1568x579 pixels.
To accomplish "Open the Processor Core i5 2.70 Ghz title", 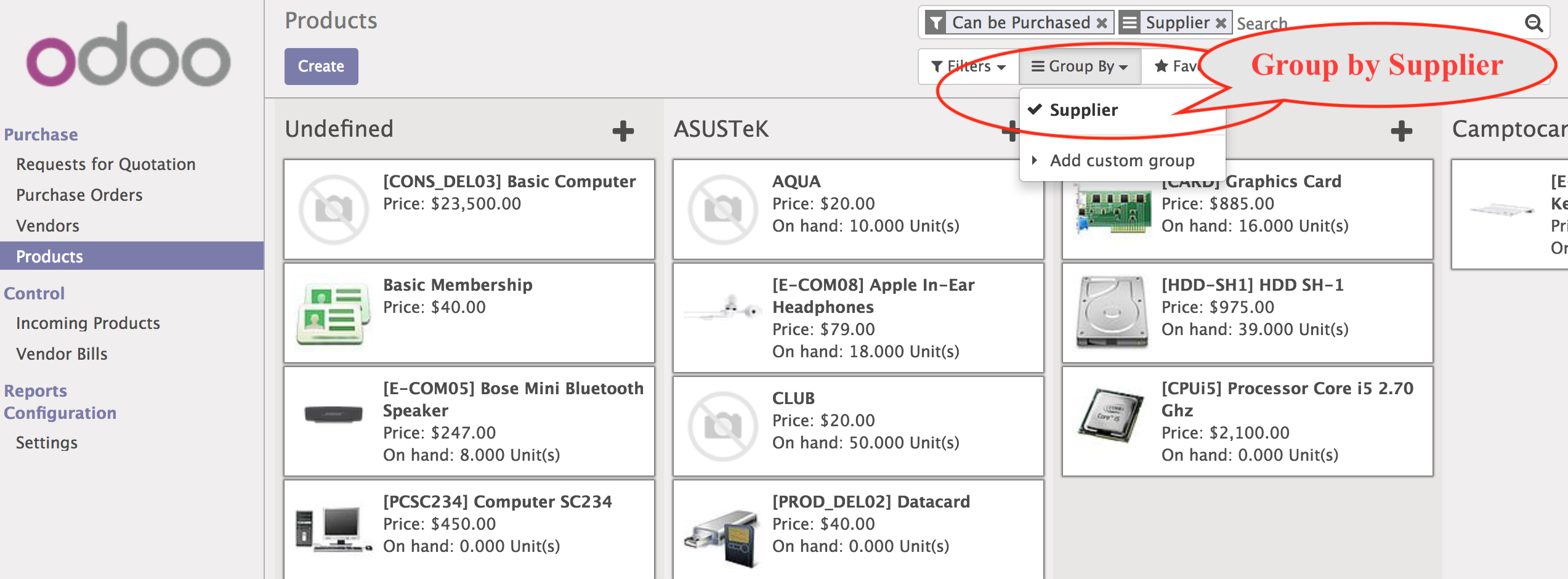I will (x=1287, y=400).
